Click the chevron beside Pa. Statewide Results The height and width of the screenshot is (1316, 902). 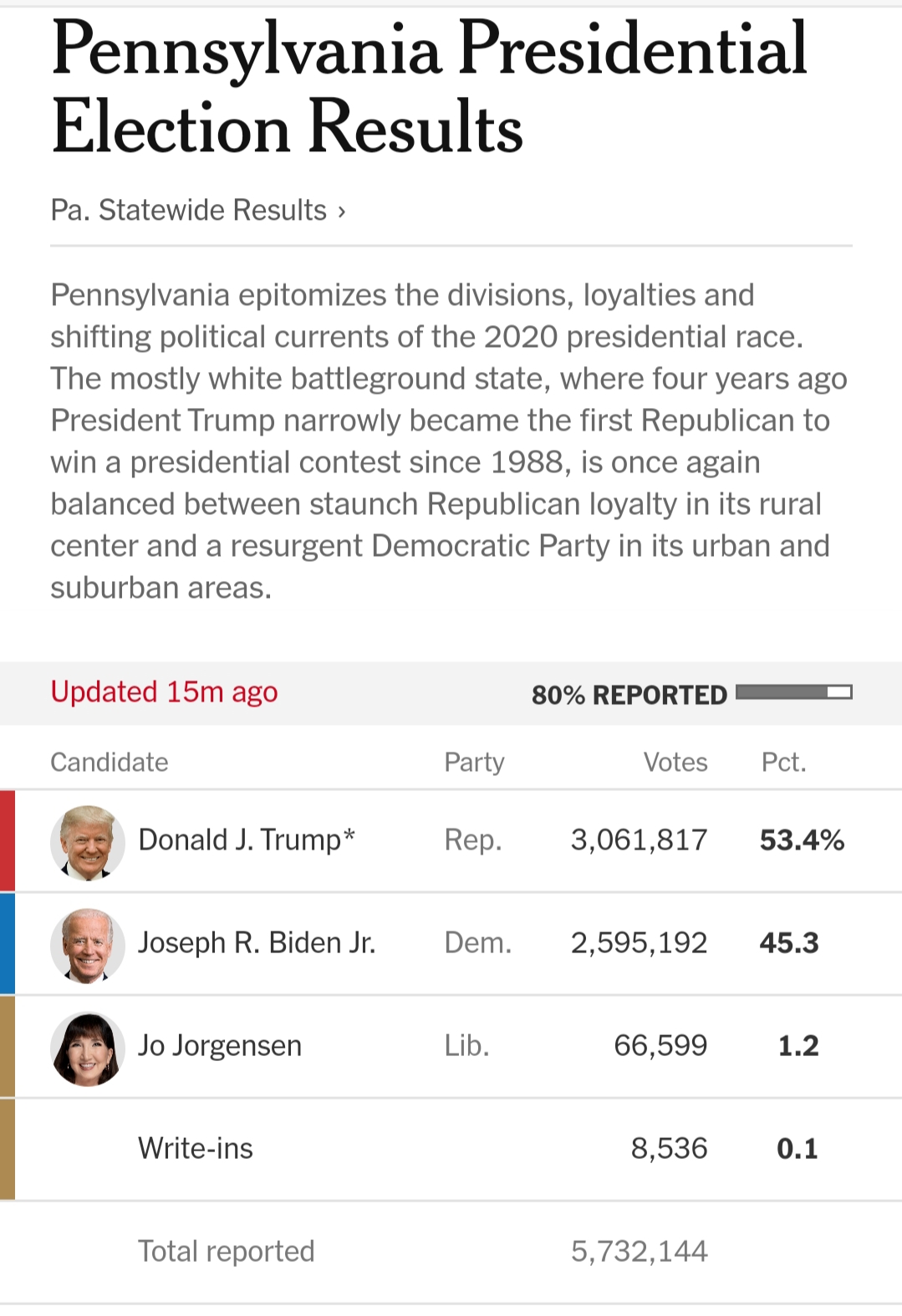[x=342, y=212]
